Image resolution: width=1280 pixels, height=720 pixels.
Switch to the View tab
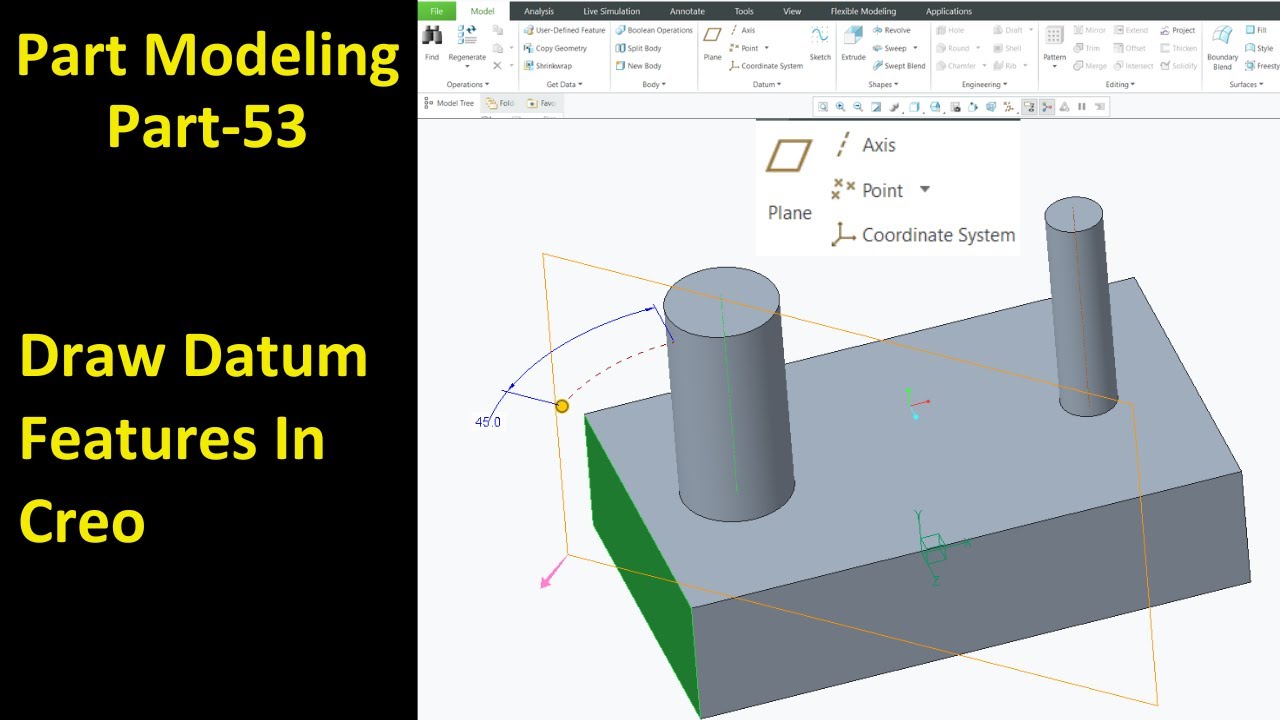[792, 11]
